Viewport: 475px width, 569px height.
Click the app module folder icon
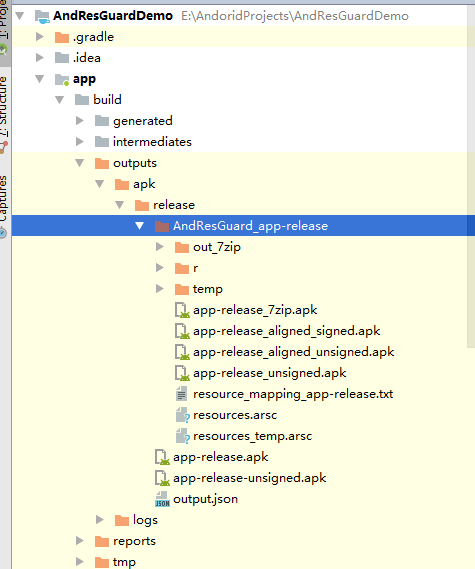pyautogui.click(x=62, y=79)
